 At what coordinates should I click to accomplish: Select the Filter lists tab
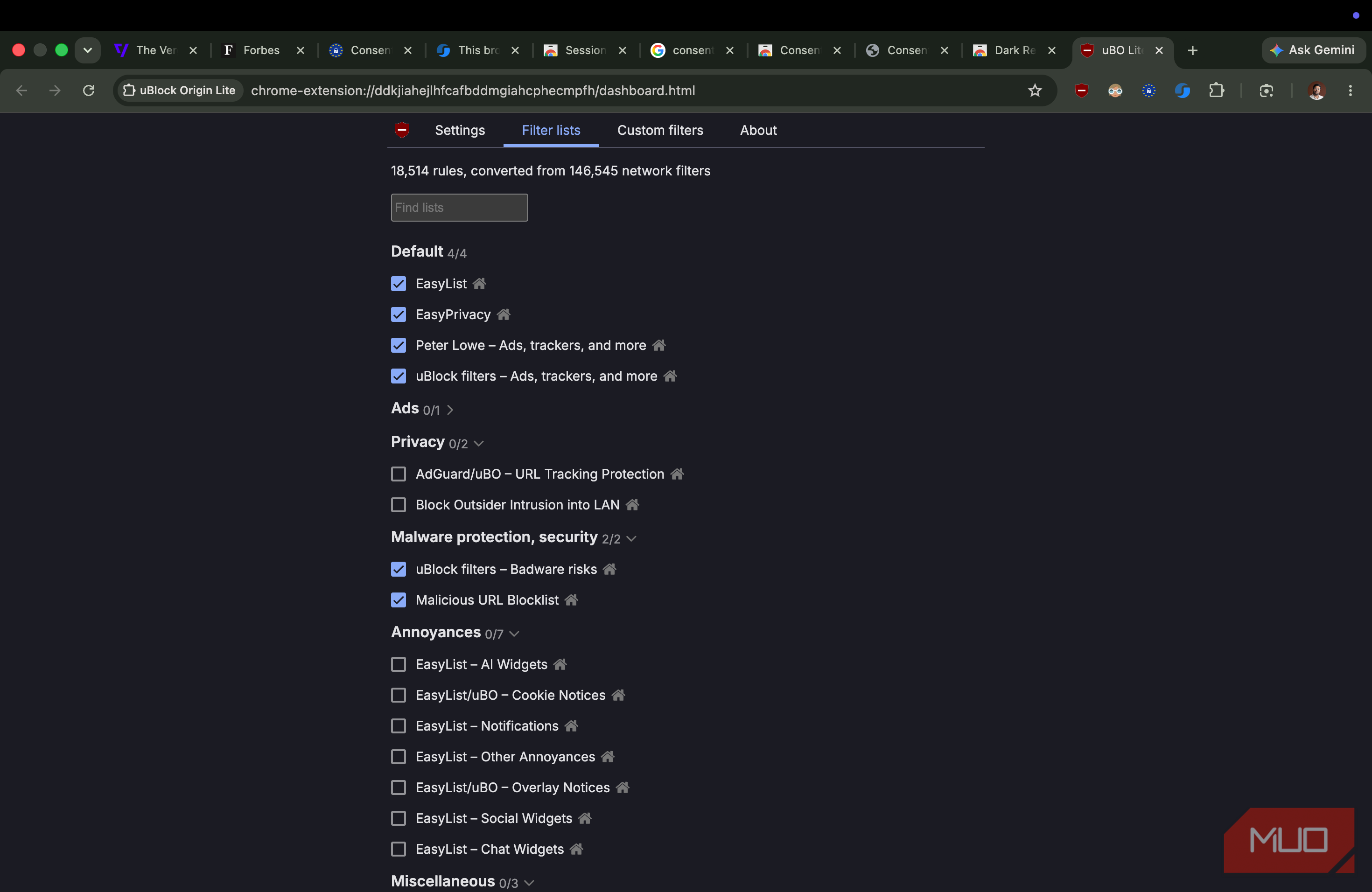(x=551, y=130)
